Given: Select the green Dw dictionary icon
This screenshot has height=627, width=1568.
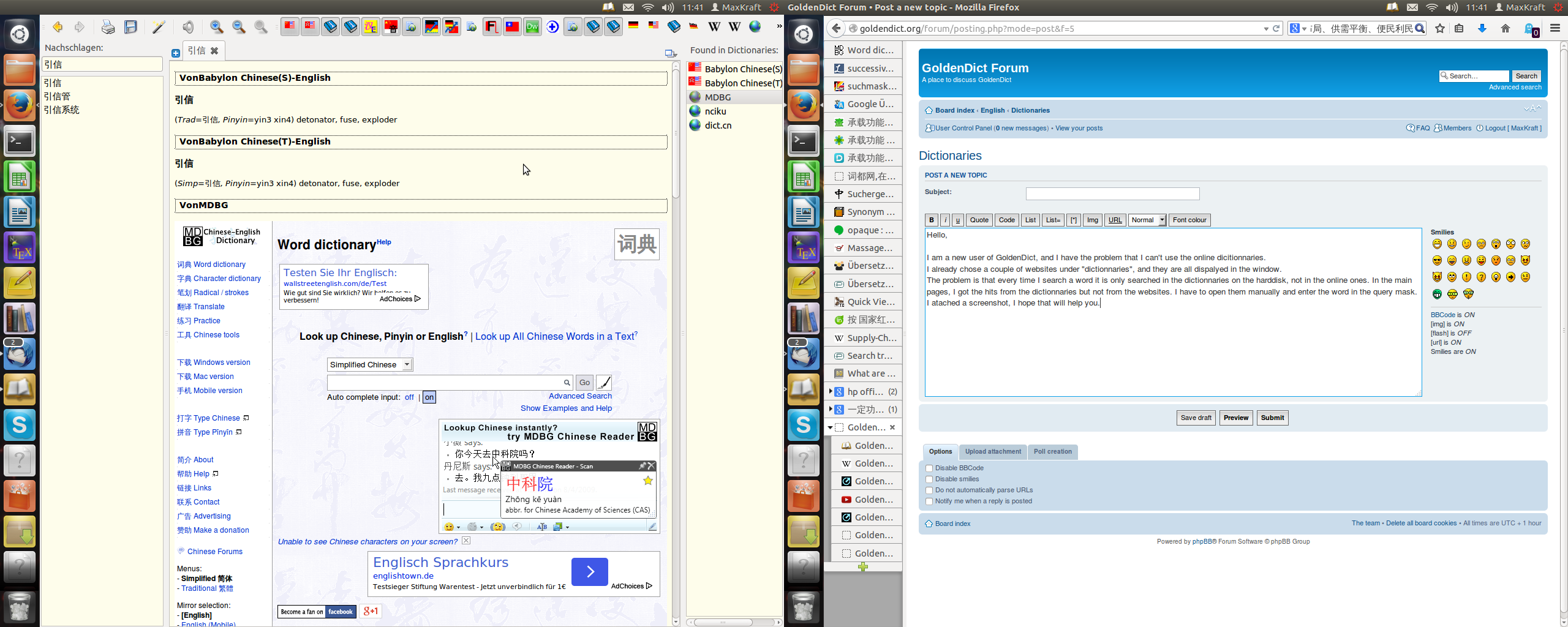Looking at the screenshot, I should [x=532, y=27].
